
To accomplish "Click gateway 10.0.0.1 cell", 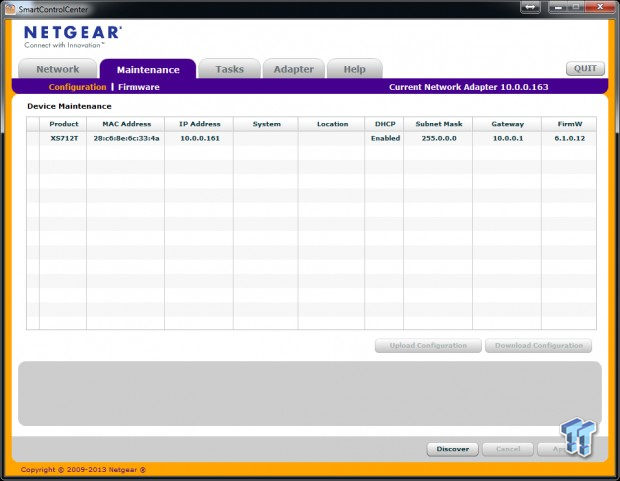I will point(507,138).
